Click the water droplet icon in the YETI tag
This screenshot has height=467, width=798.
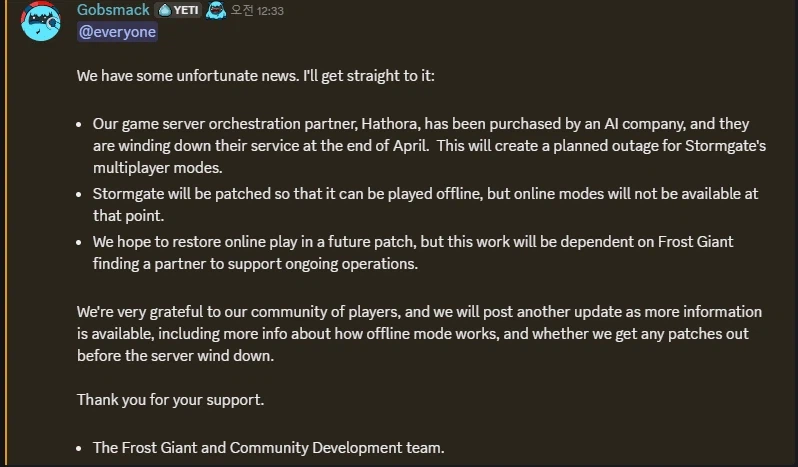[163, 10]
